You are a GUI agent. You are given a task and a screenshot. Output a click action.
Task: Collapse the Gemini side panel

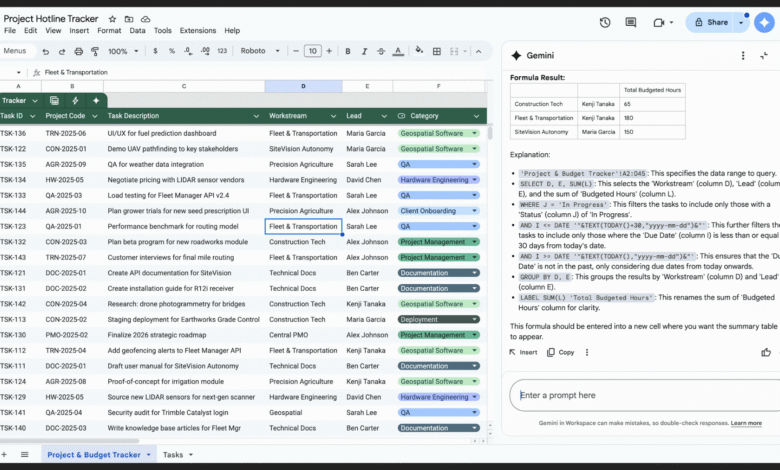click(764, 56)
